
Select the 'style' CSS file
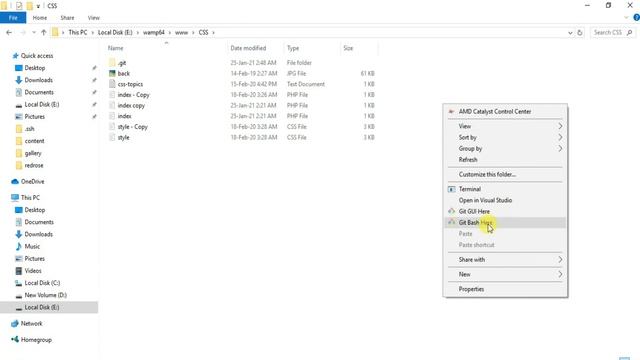point(123,138)
